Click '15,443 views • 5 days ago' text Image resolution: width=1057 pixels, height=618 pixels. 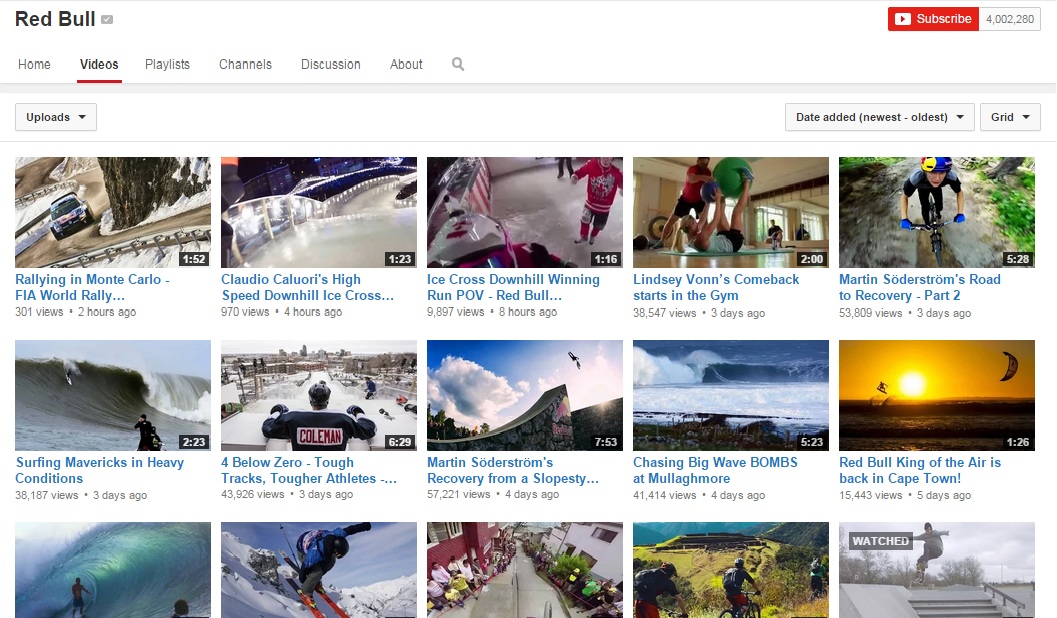[x=905, y=495]
